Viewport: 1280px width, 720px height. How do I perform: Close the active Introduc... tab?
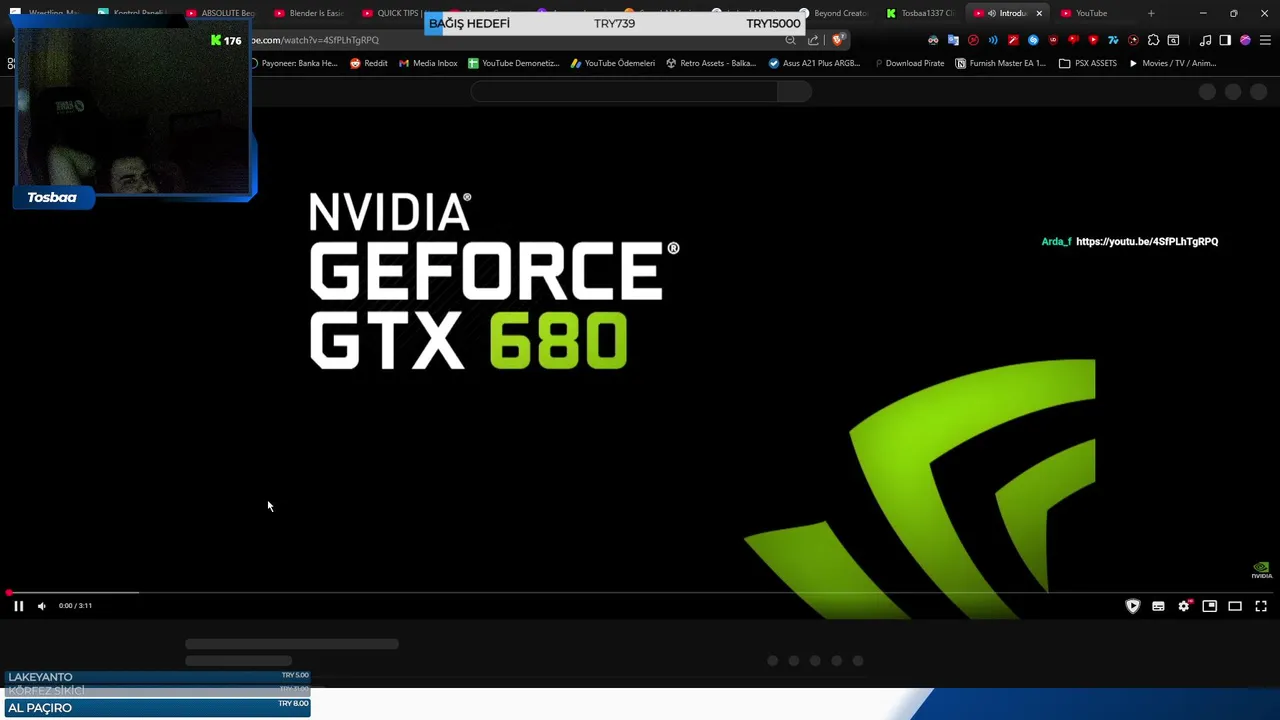(x=1039, y=13)
